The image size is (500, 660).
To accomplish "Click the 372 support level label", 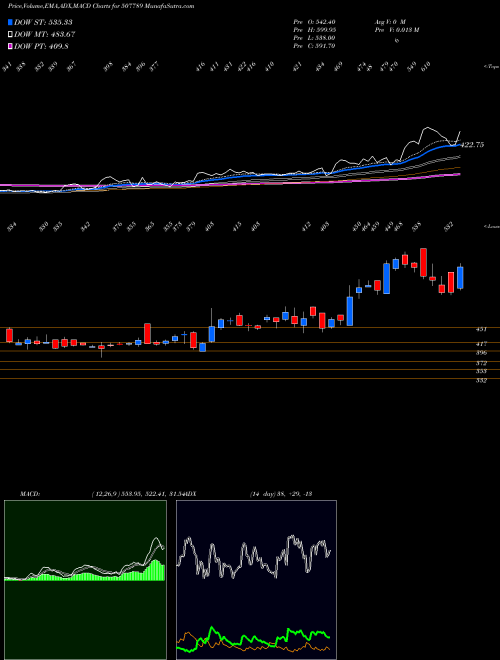I will pyautogui.click(x=481, y=363).
